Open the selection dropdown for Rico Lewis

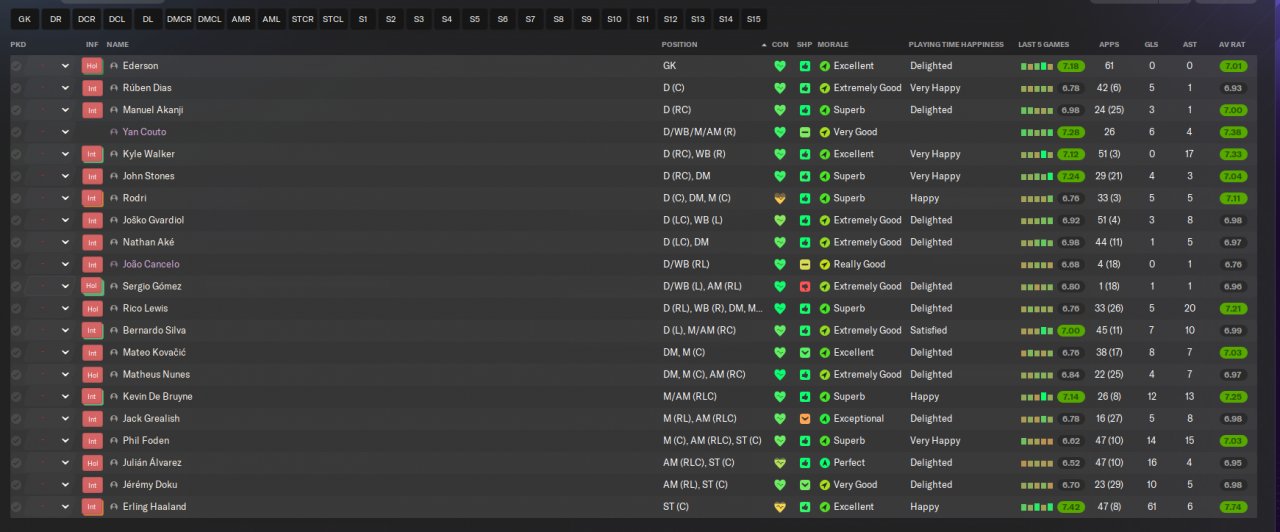click(x=65, y=308)
